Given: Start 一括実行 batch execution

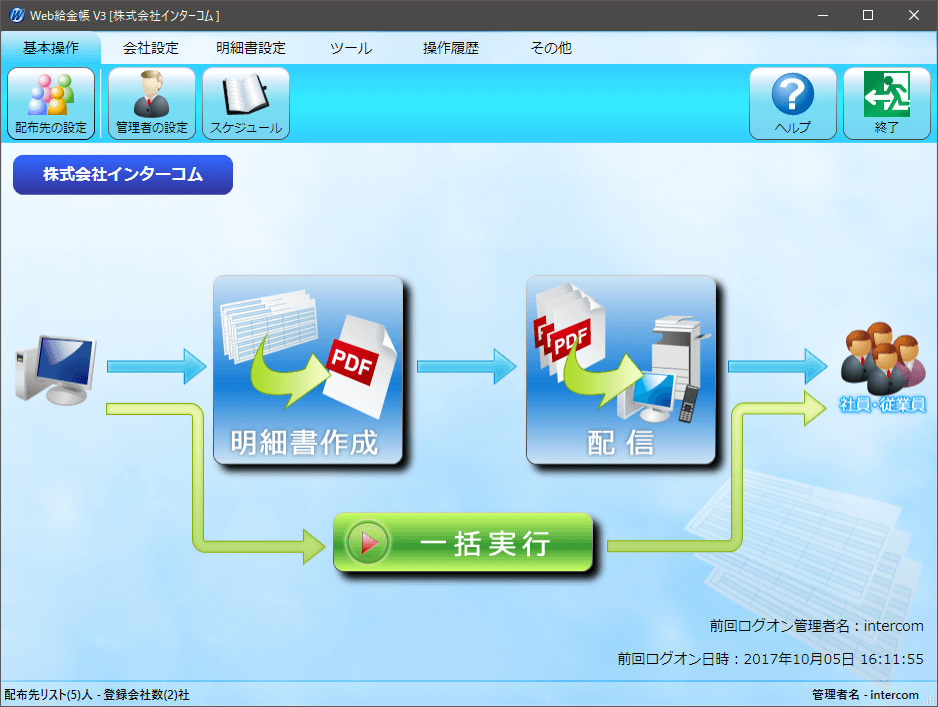Looking at the screenshot, I should click(x=463, y=543).
